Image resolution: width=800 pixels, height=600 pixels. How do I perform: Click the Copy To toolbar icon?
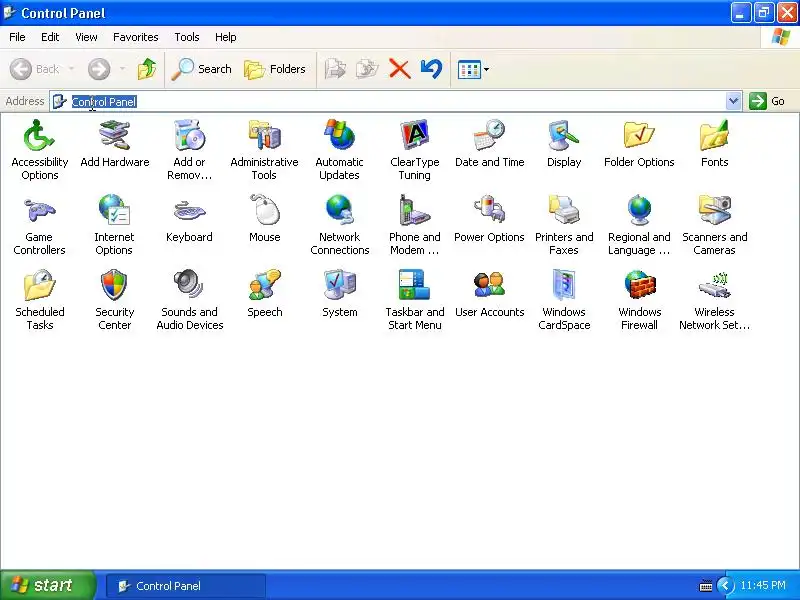click(x=367, y=69)
